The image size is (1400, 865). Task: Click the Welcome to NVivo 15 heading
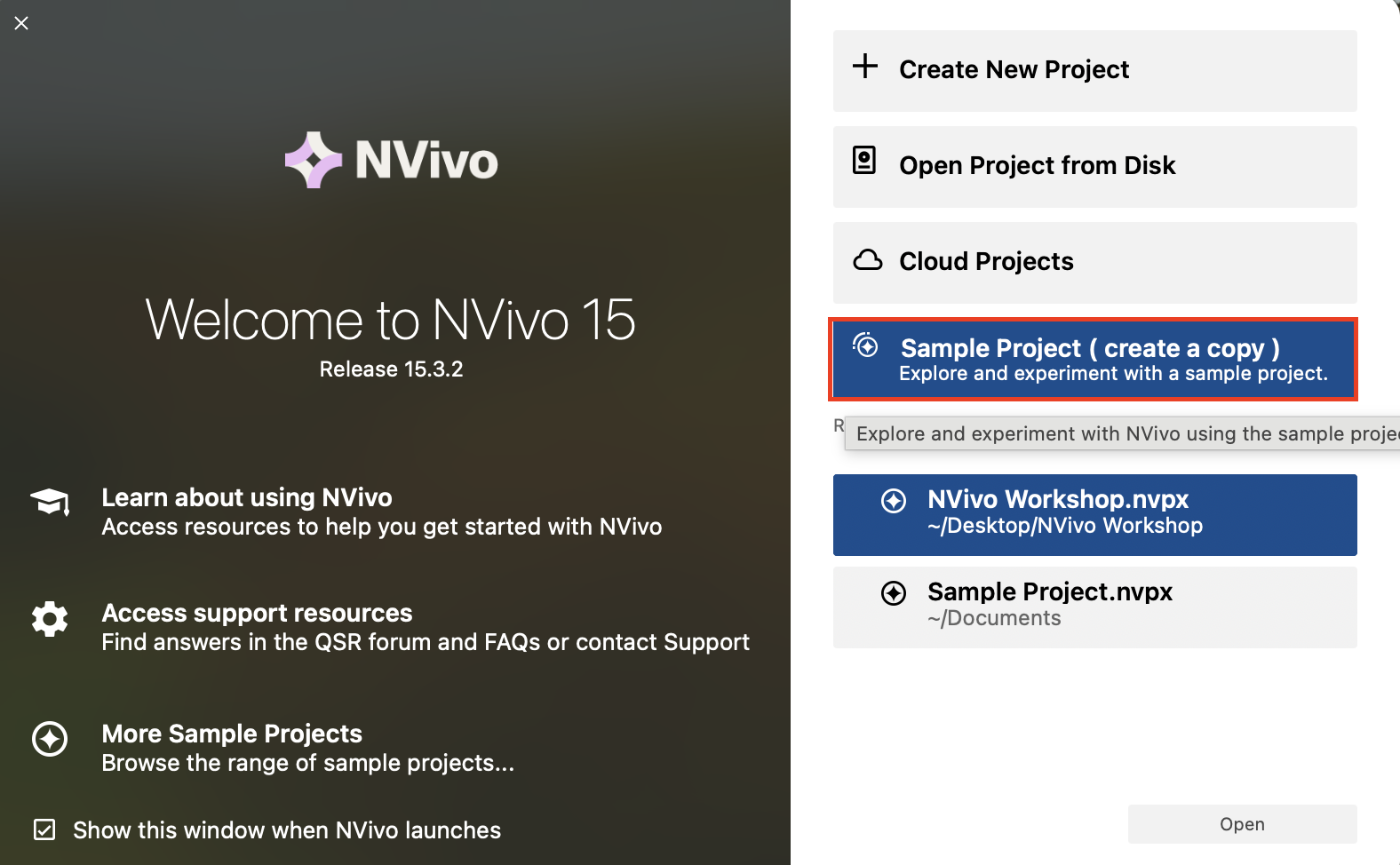(x=391, y=319)
